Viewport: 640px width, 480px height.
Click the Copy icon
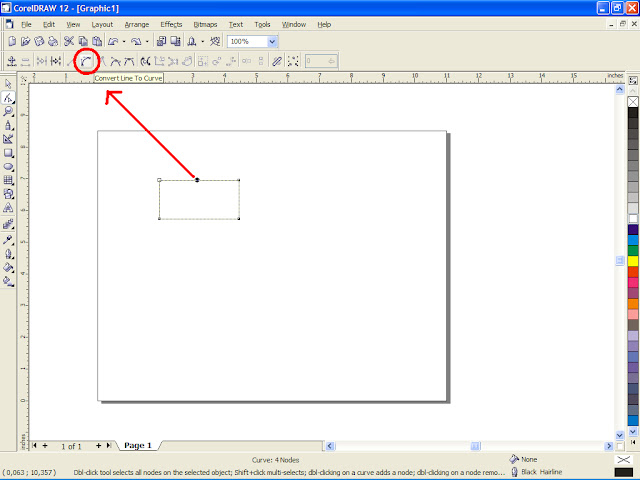83,41
